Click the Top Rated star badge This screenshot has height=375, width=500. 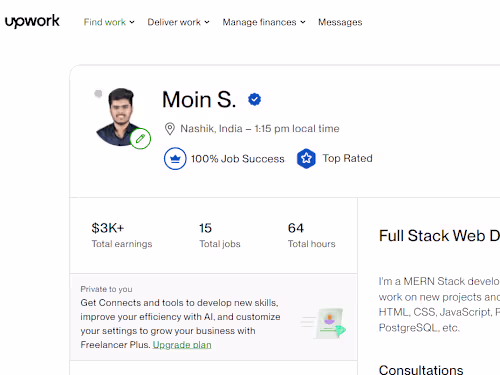coord(306,158)
